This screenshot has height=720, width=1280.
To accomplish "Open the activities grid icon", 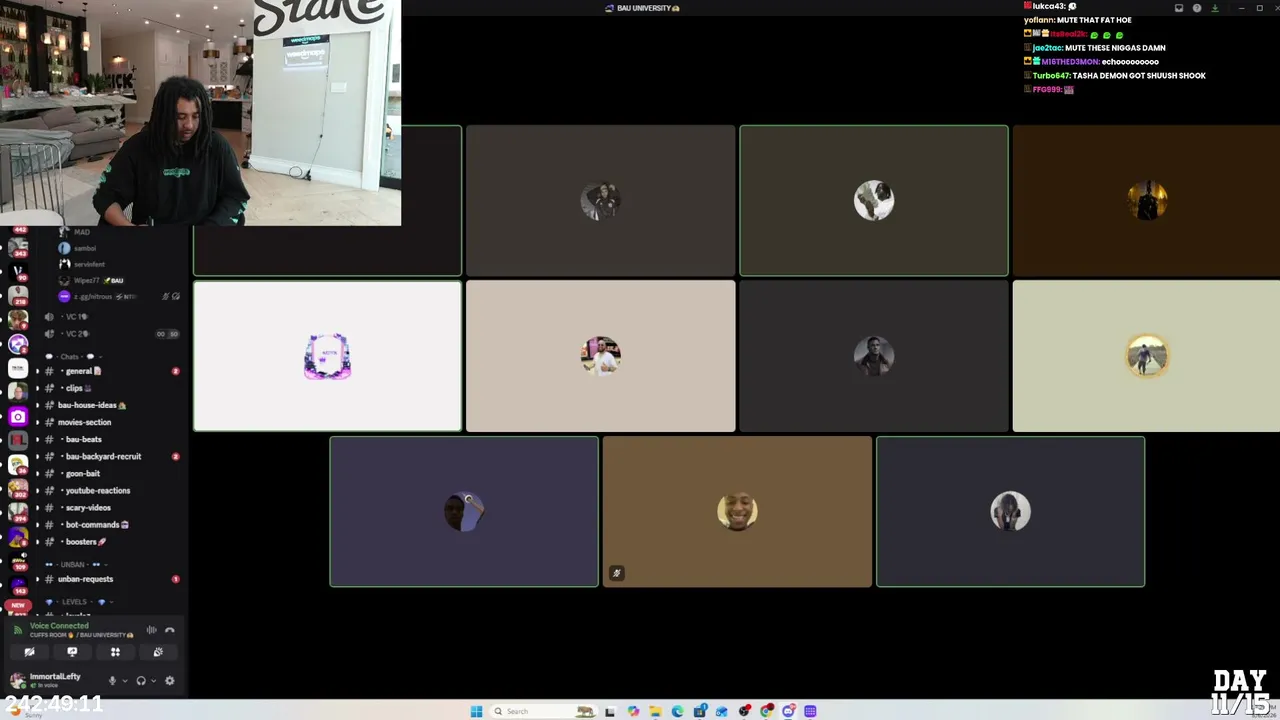I will (x=115, y=652).
